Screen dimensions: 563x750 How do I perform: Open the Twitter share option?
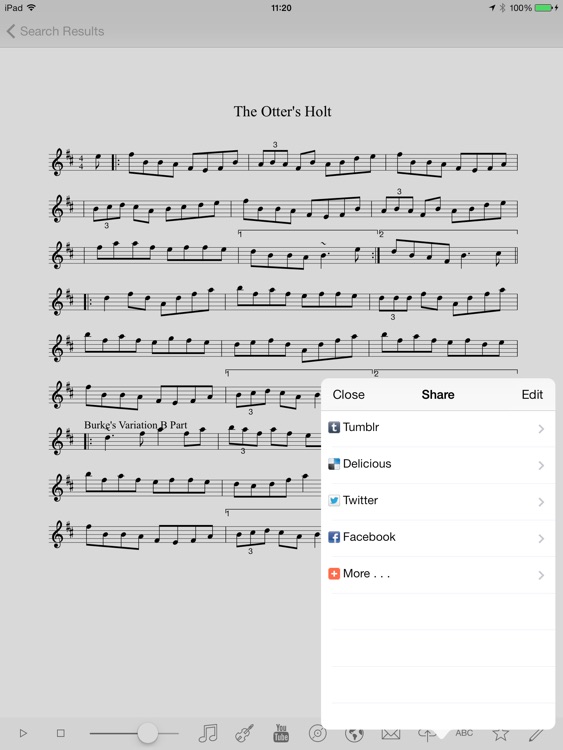tap(438, 501)
